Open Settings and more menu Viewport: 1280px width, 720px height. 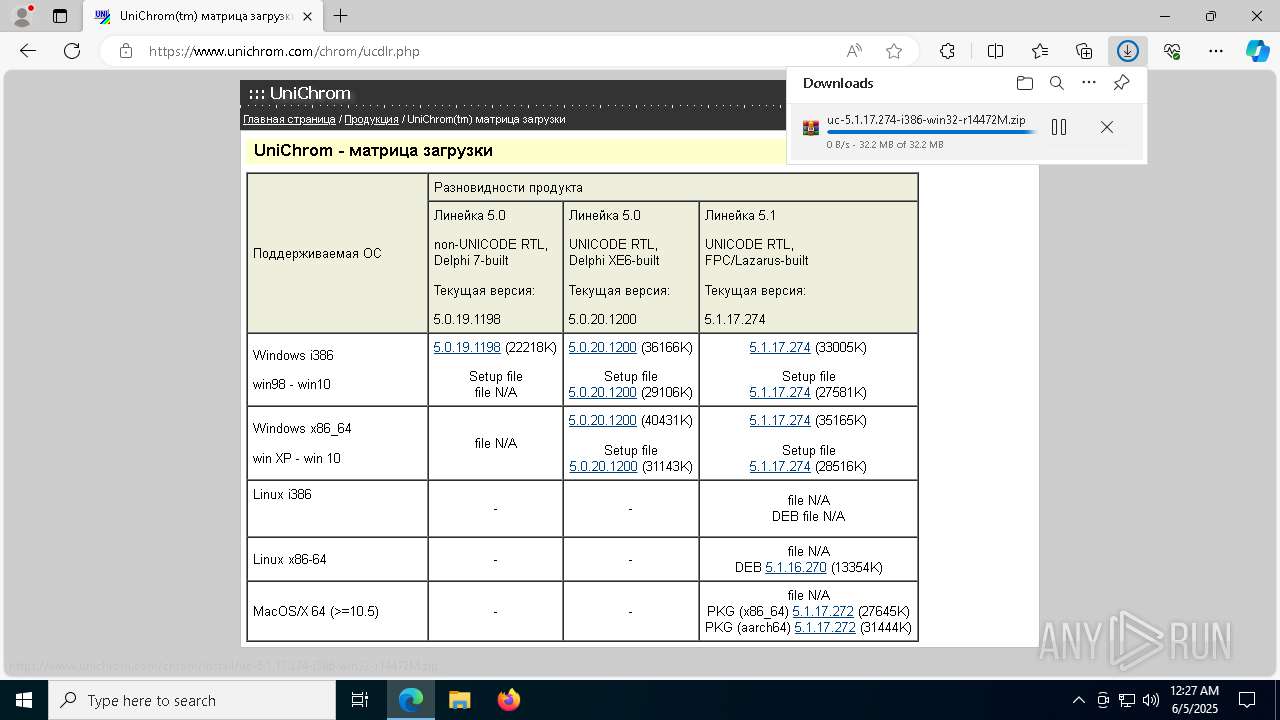click(1216, 51)
